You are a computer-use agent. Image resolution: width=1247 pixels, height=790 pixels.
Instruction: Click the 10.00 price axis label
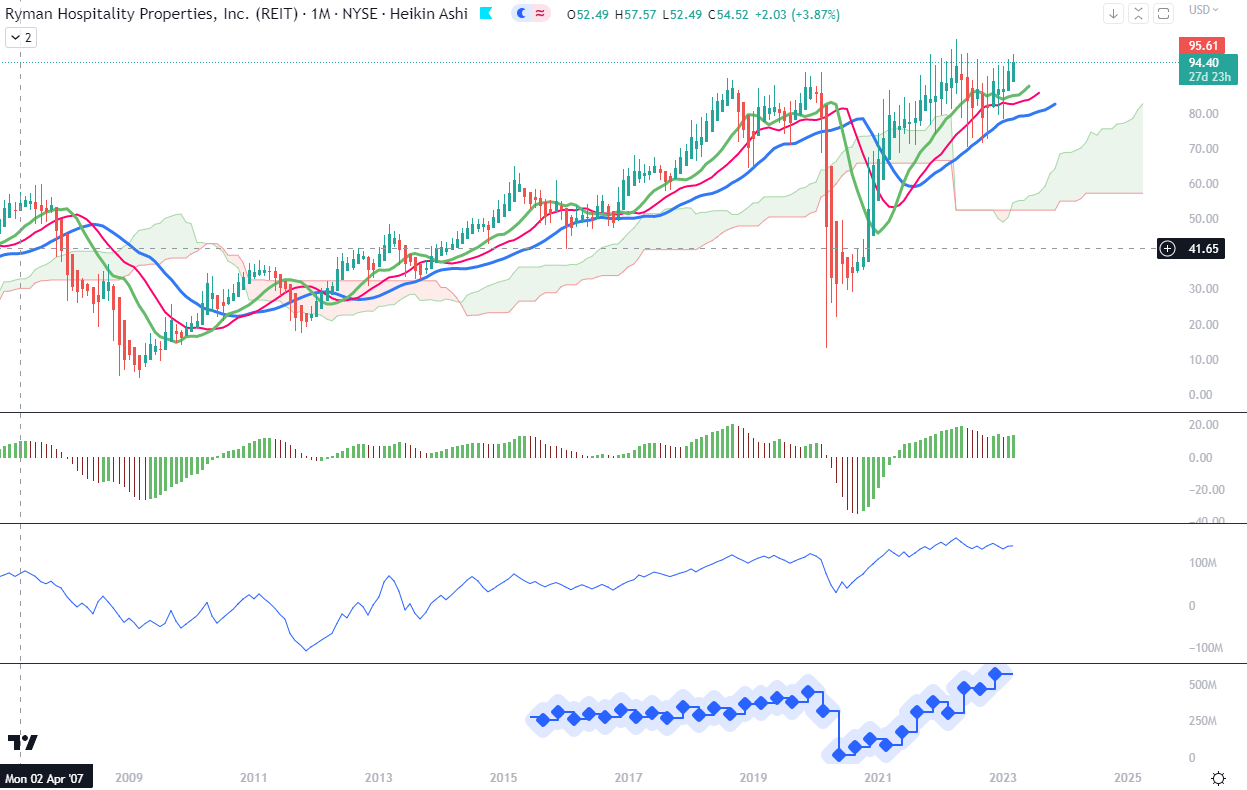coord(1203,360)
